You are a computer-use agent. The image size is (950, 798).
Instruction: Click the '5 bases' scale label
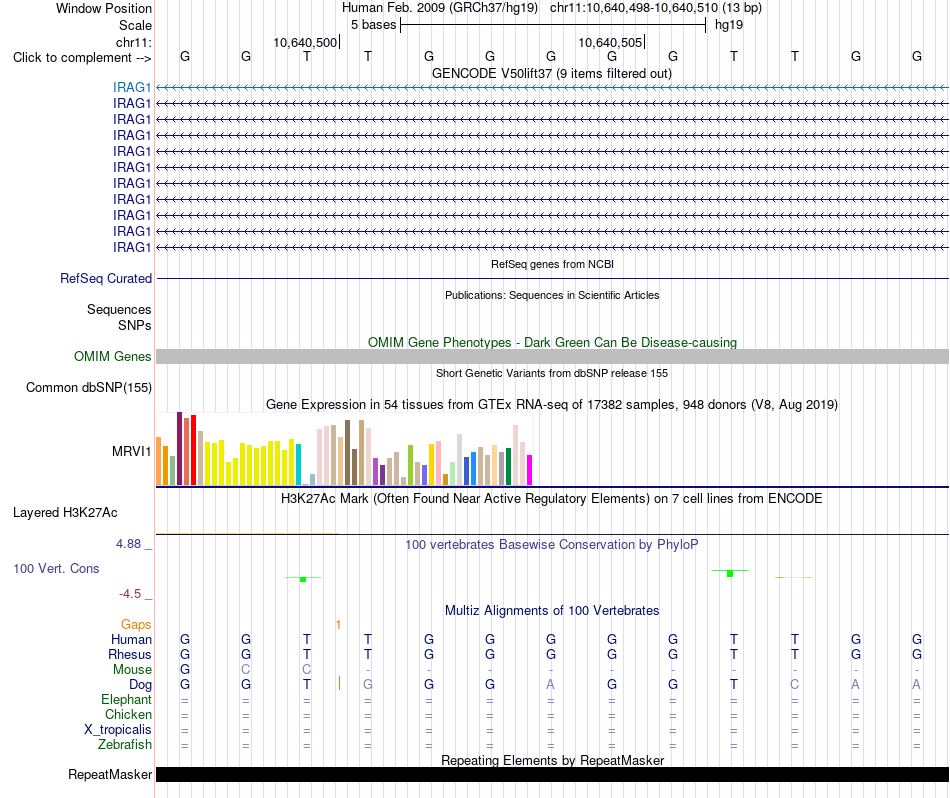pos(373,25)
